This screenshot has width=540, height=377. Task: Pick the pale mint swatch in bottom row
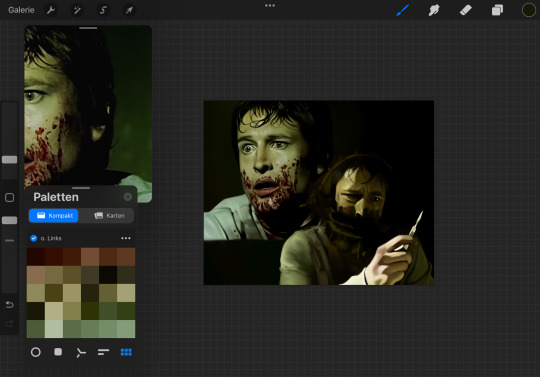[54, 329]
